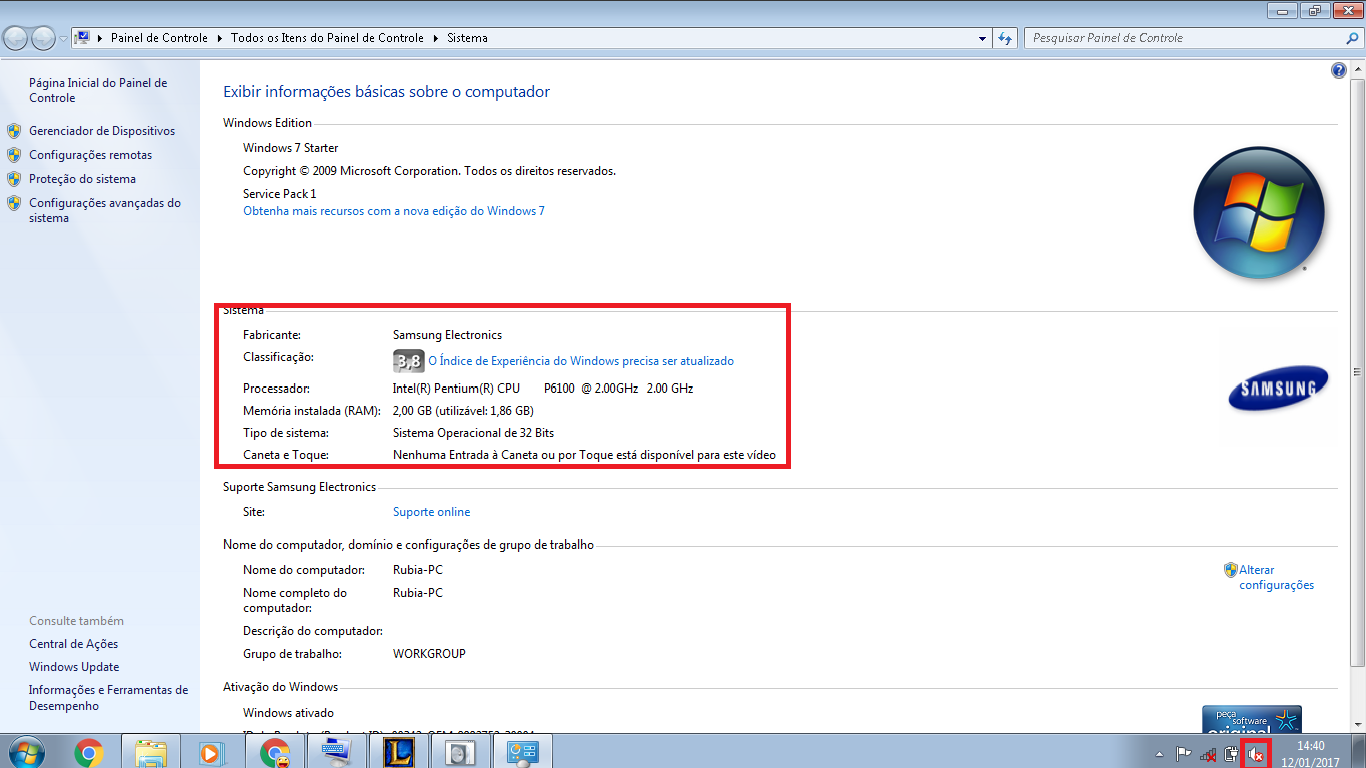1366x768 pixels.
Task: Open Informações e Ferramentas de Desempenho
Action: tap(108, 698)
